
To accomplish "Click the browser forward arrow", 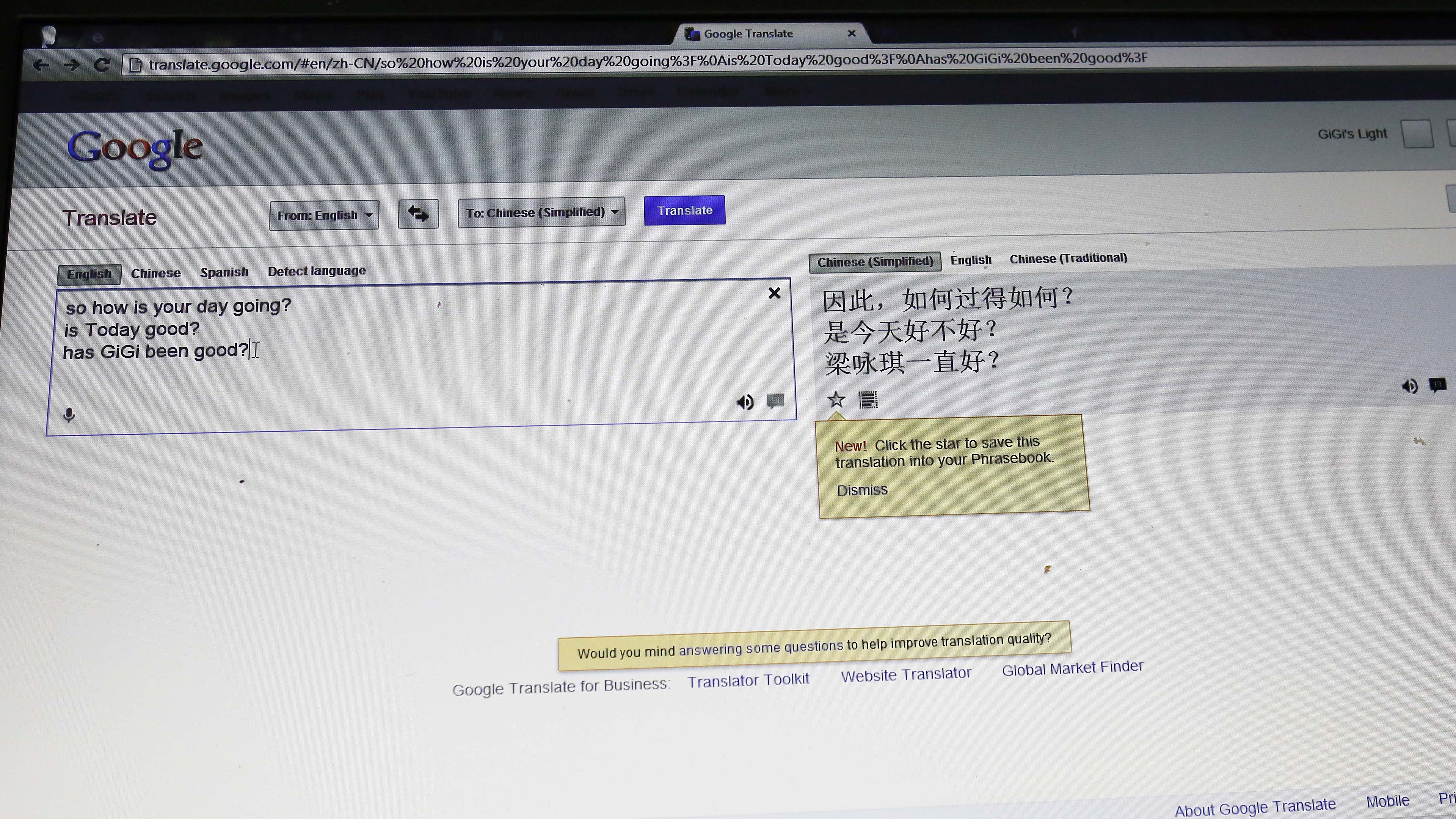I will point(71,65).
